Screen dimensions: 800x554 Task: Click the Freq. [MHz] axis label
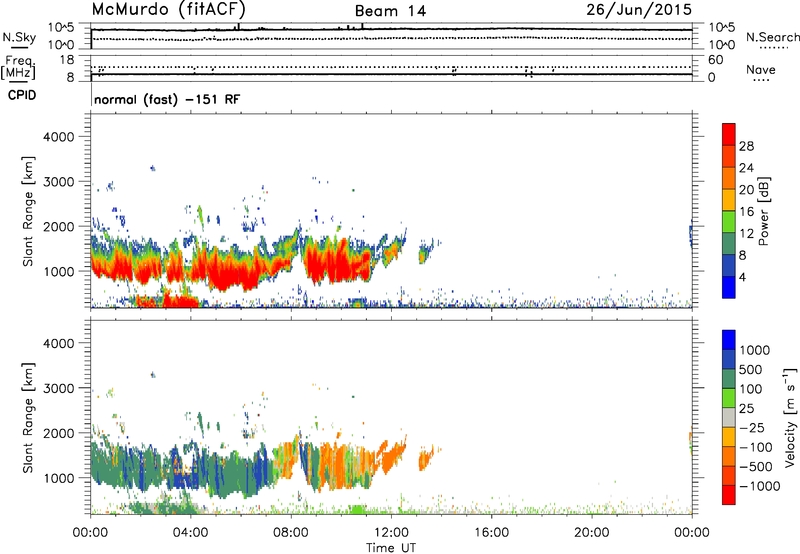point(18,68)
